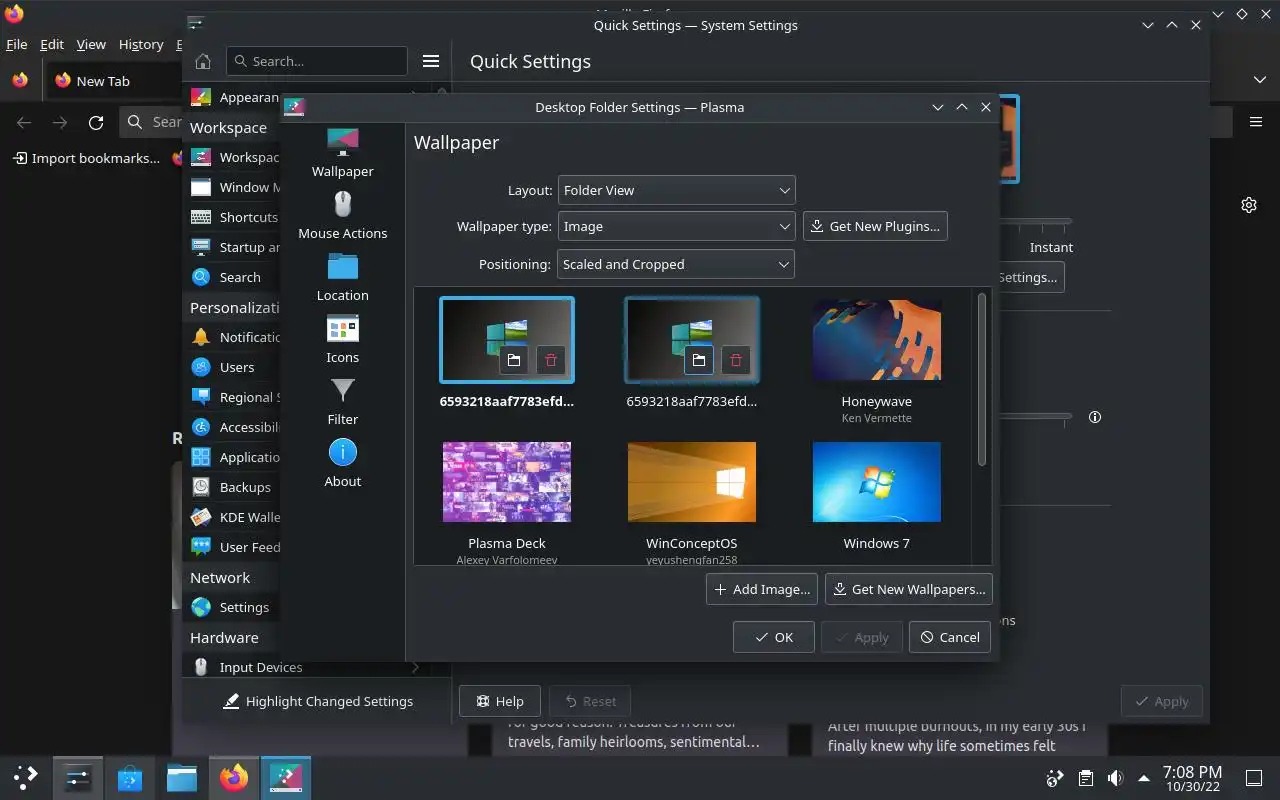
Task: Open clipboard tray icon
Action: pyautogui.click(x=1085, y=778)
